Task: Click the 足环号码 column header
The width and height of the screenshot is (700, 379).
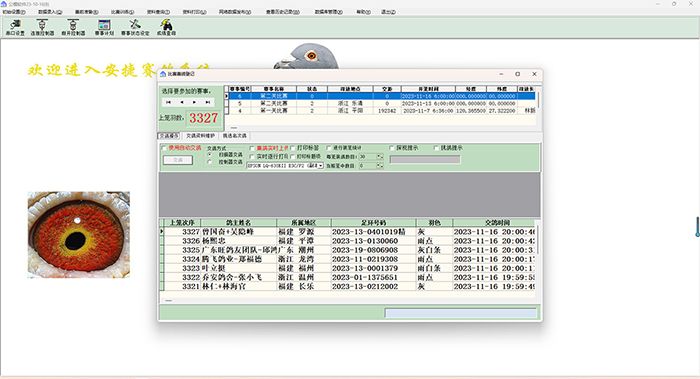Action: [x=373, y=222]
